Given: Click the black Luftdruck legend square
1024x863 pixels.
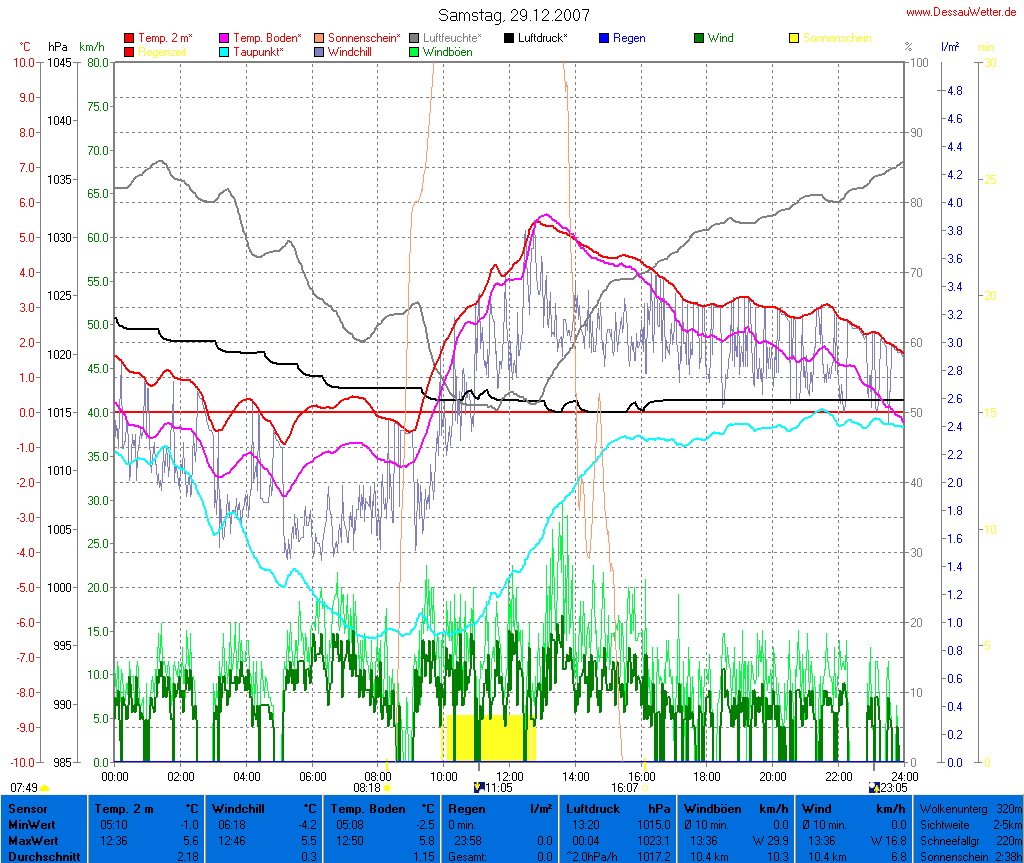Looking at the screenshot, I should click(x=509, y=38).
